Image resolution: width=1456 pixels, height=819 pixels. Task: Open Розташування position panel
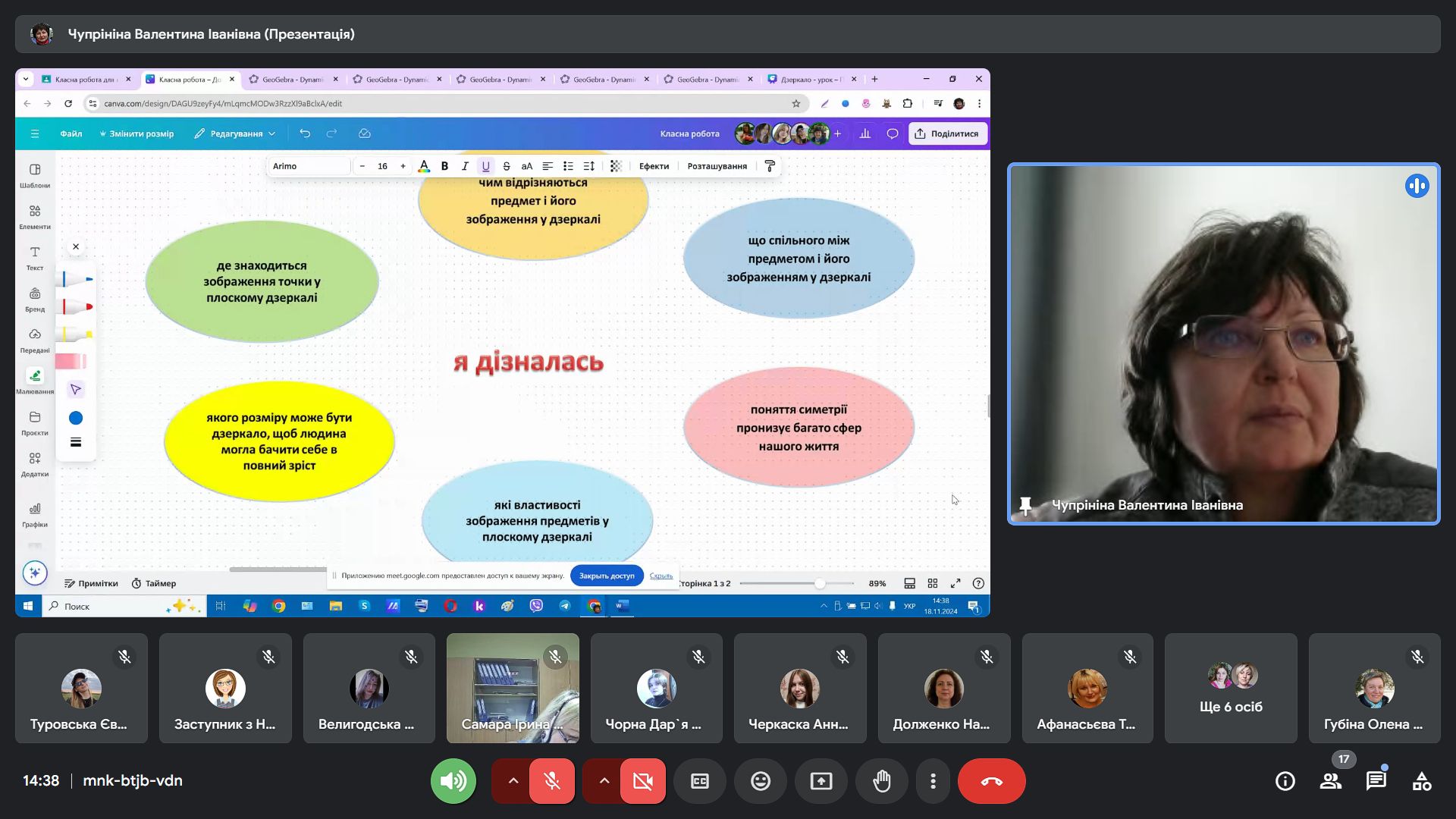point(717,166)
